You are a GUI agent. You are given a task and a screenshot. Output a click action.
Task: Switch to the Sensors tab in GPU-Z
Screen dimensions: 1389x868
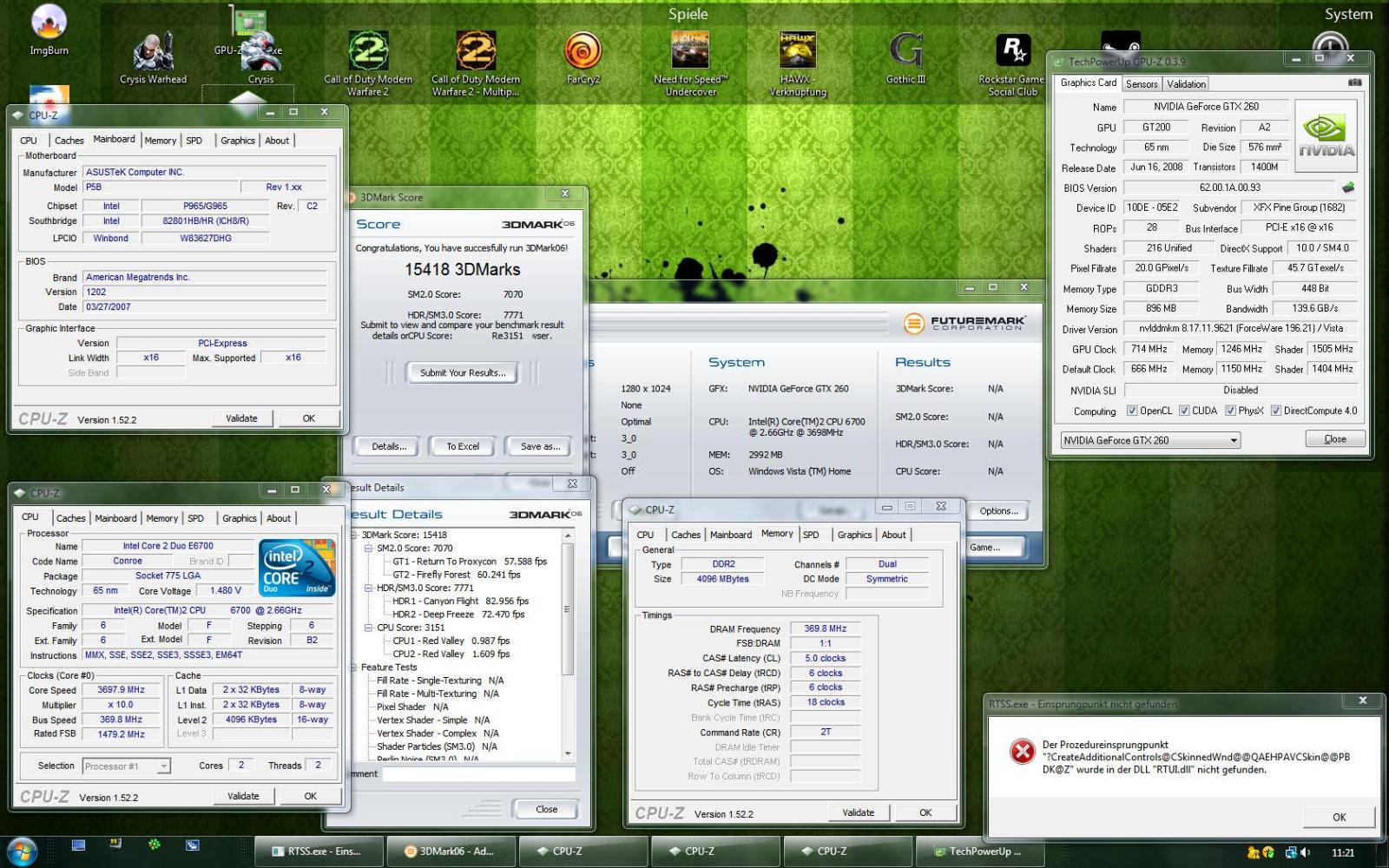coord(1142,84)
